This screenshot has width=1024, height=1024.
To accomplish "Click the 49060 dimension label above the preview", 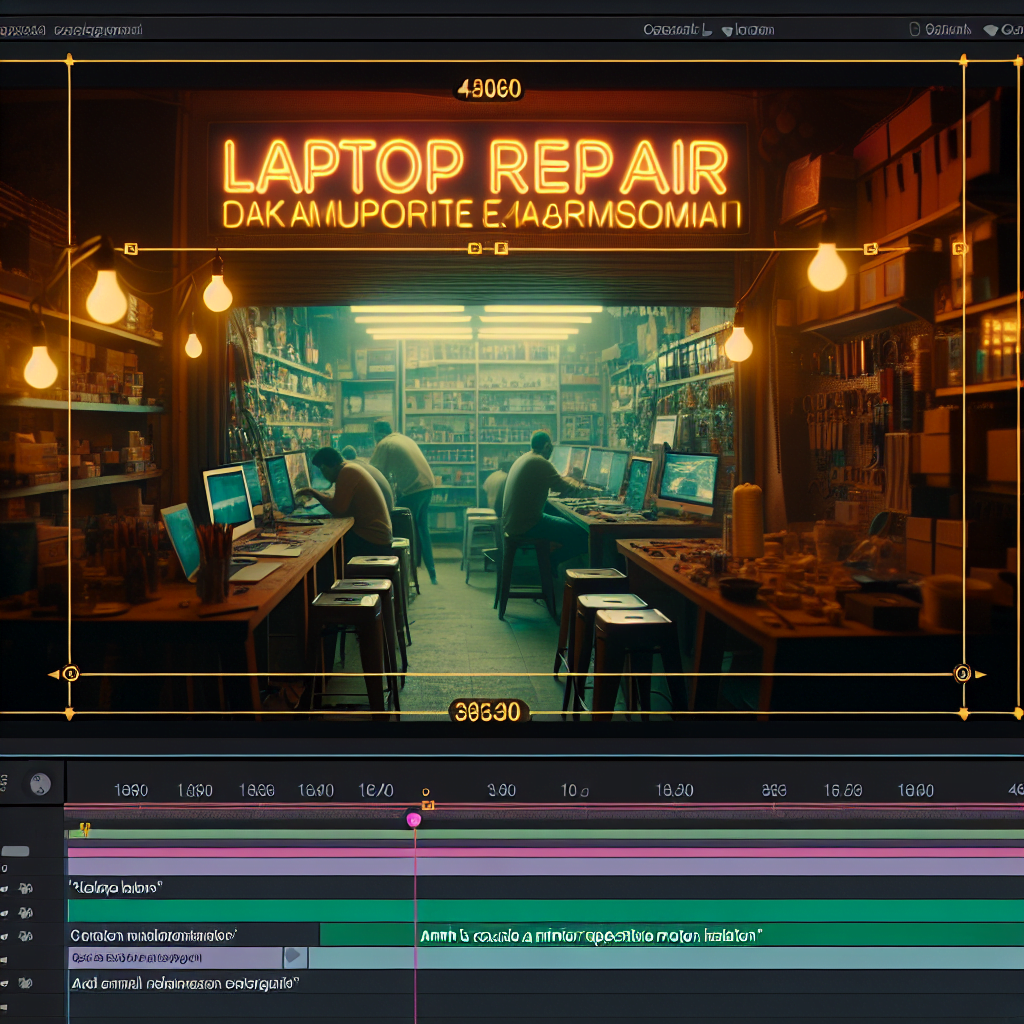I will (488, 89).
